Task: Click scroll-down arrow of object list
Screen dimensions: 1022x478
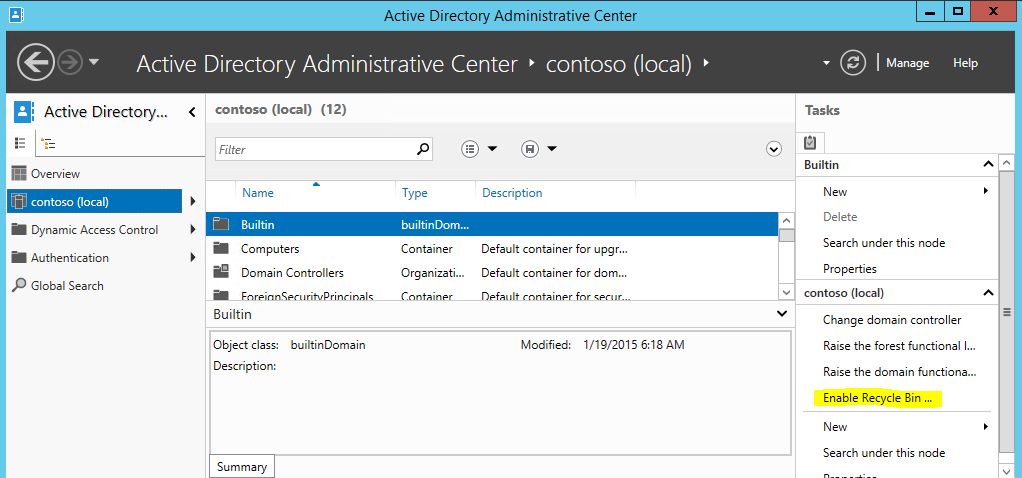Action: point(787,293)
